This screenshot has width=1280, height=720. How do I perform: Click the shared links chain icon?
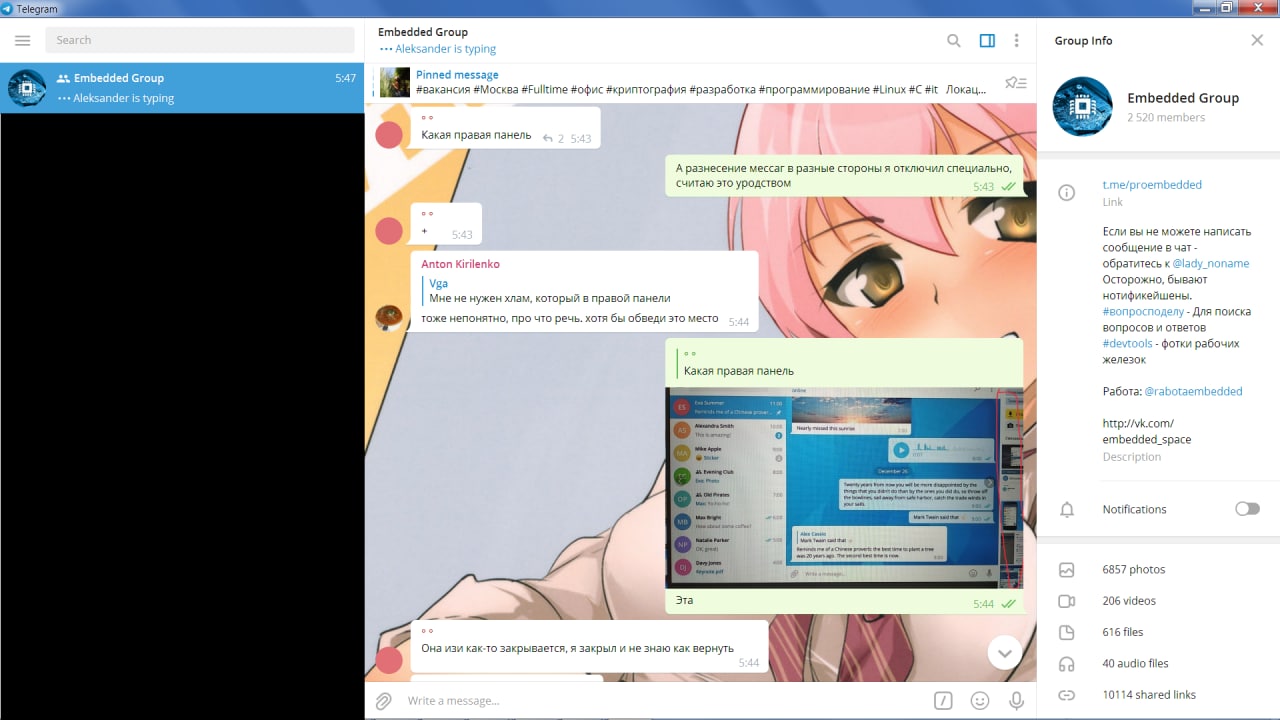(x=1067, y=695)
